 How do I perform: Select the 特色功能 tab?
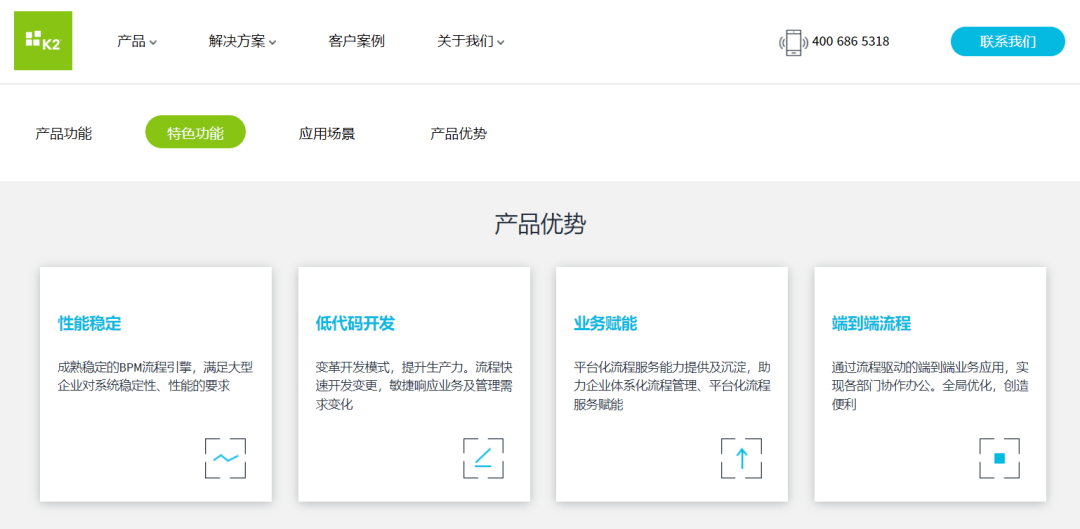coord(195,133)
